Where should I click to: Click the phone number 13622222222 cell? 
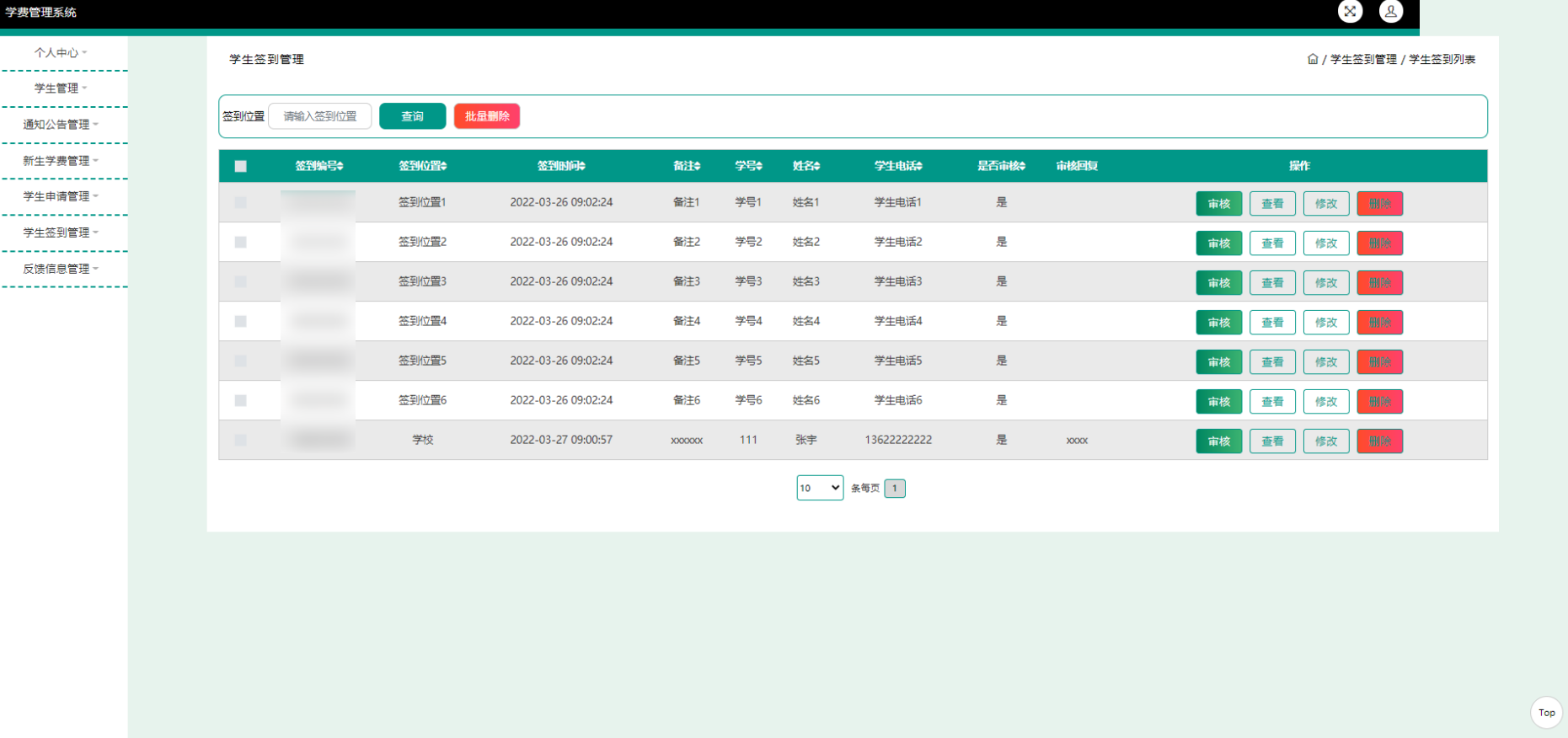click(898, 440)
